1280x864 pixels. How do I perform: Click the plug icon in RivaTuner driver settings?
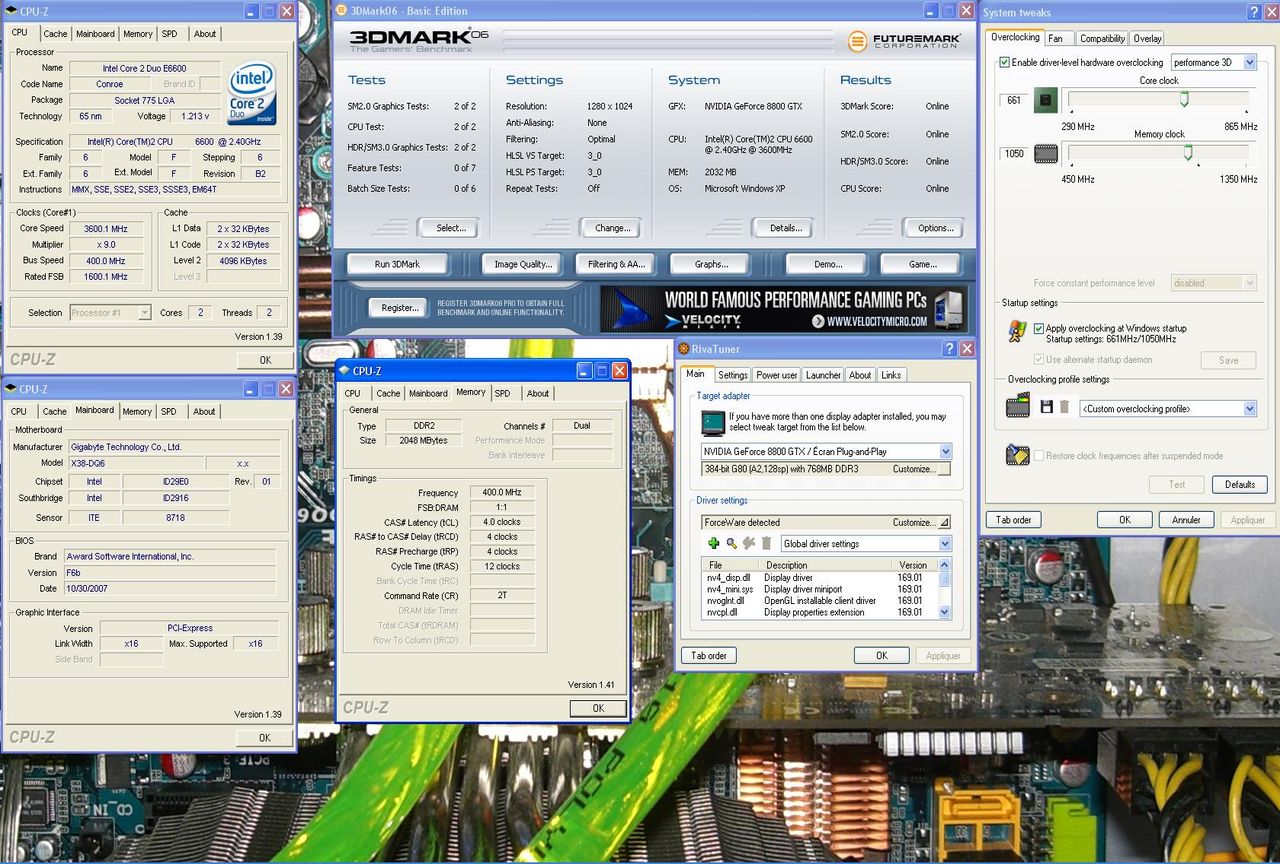748,543
